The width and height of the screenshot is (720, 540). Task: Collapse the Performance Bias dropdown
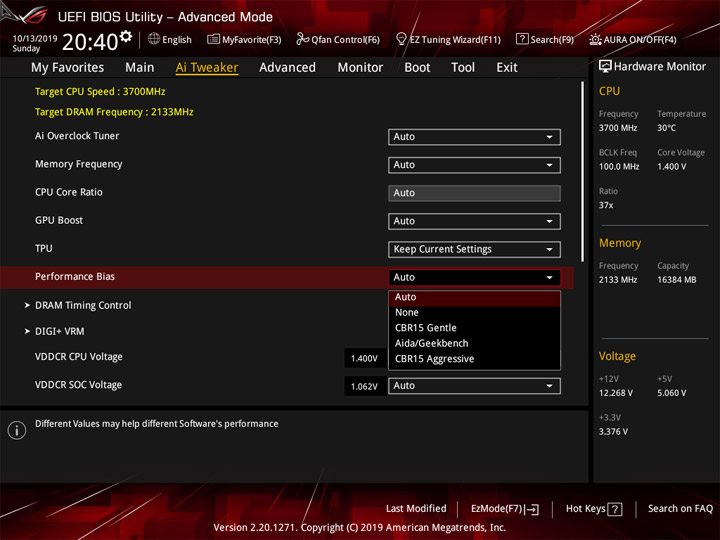pyautogui.click(x=474, y=277)
